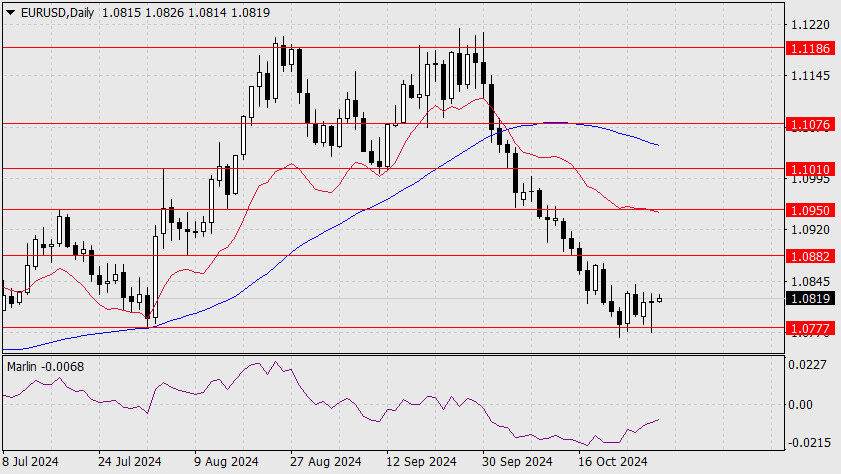The width and height of the screenshot is (841, 474).
Task: Click the 27 Aug 2024 date label
Action: (326, 461)
